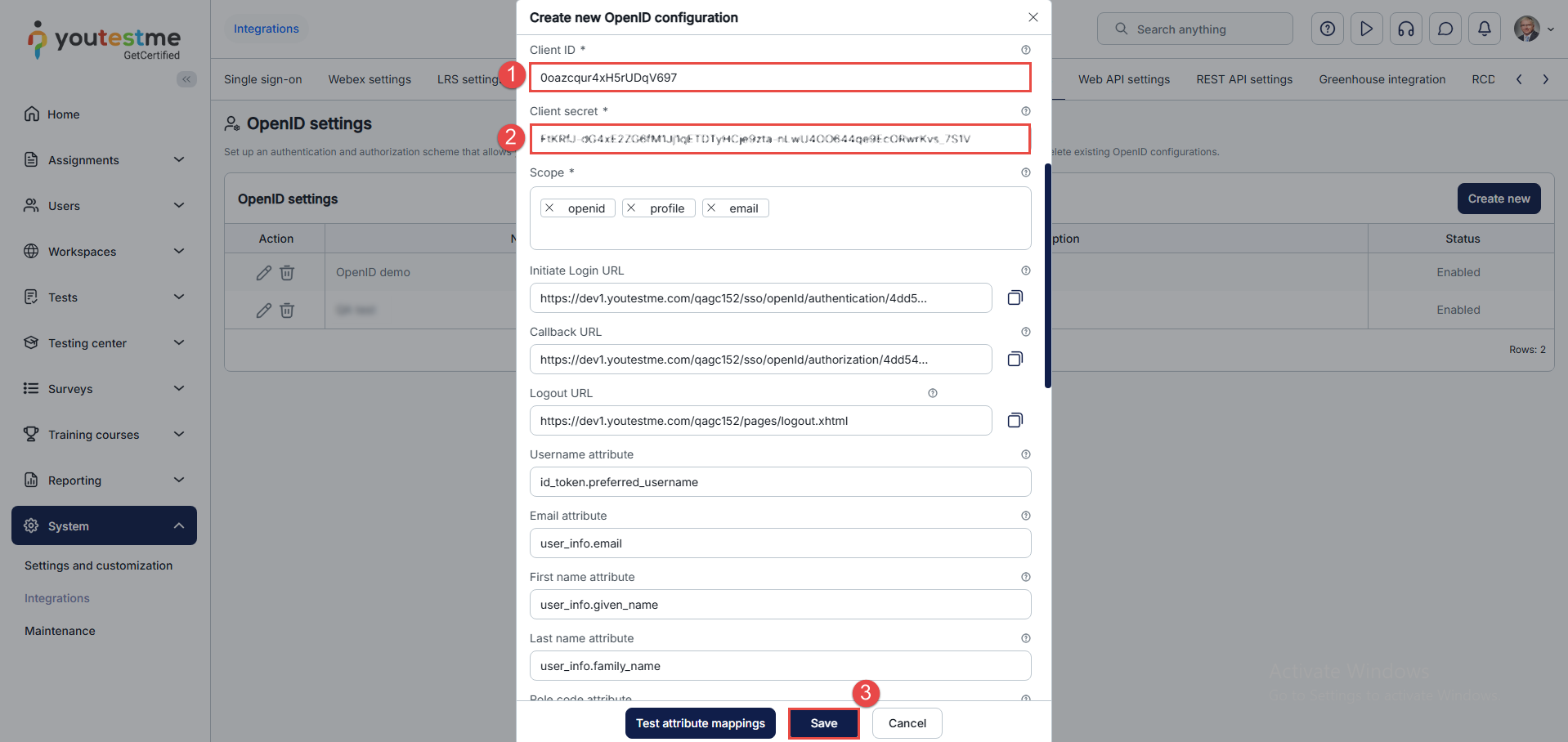The image size is (1568, 742).
Task: Copy the Initiate Login URL
Action: (x=1015, y=298)
